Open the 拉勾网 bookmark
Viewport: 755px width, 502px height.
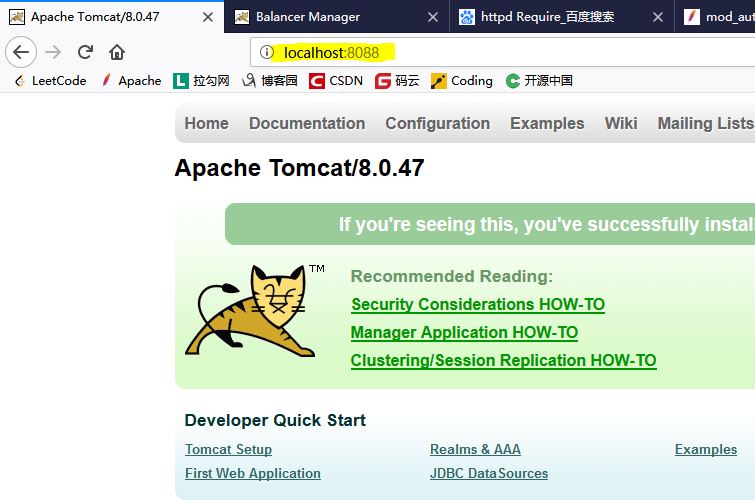(x=201, y=81)
